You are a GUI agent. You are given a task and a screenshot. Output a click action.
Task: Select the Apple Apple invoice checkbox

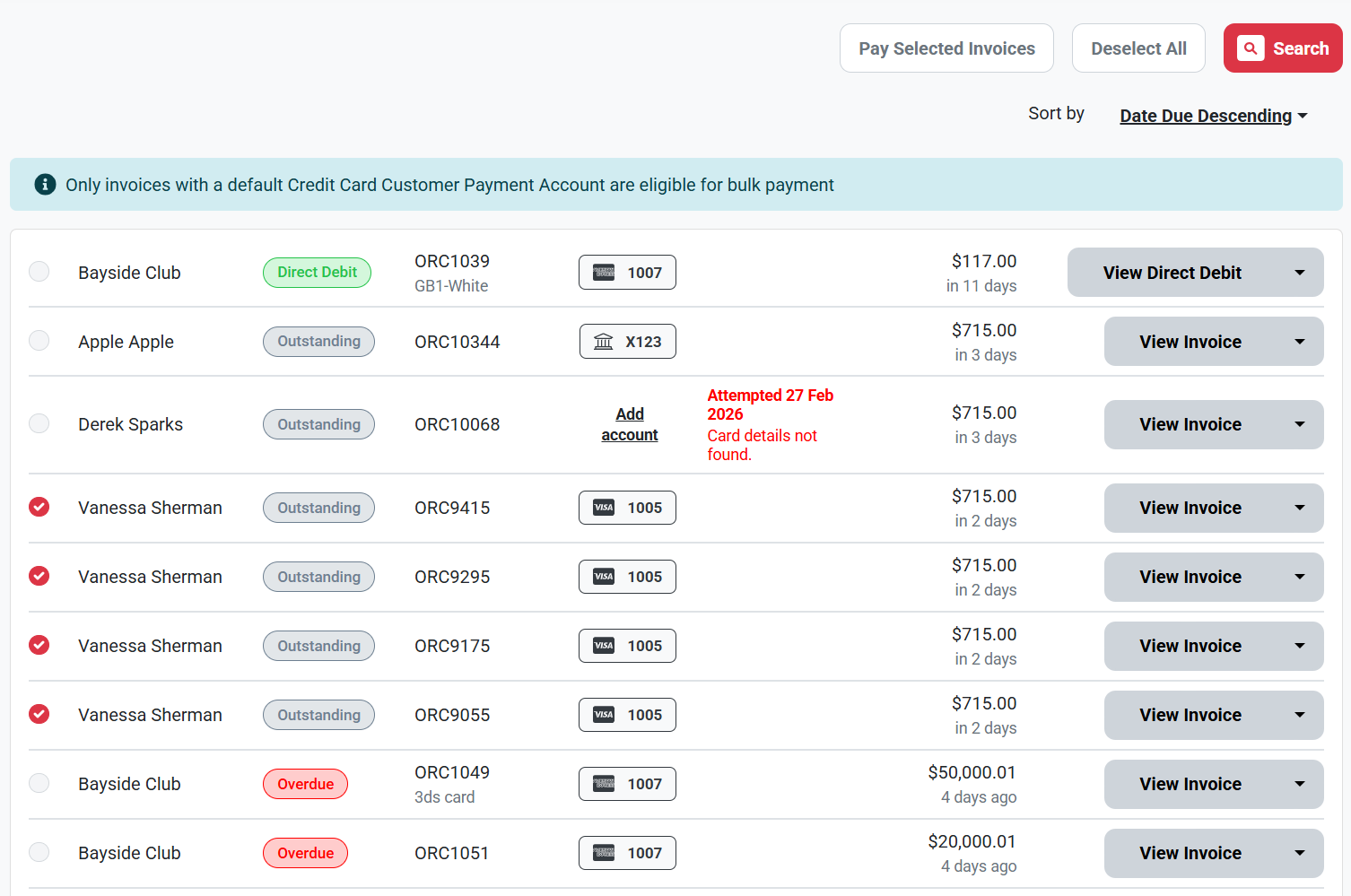tap(39, 341)
